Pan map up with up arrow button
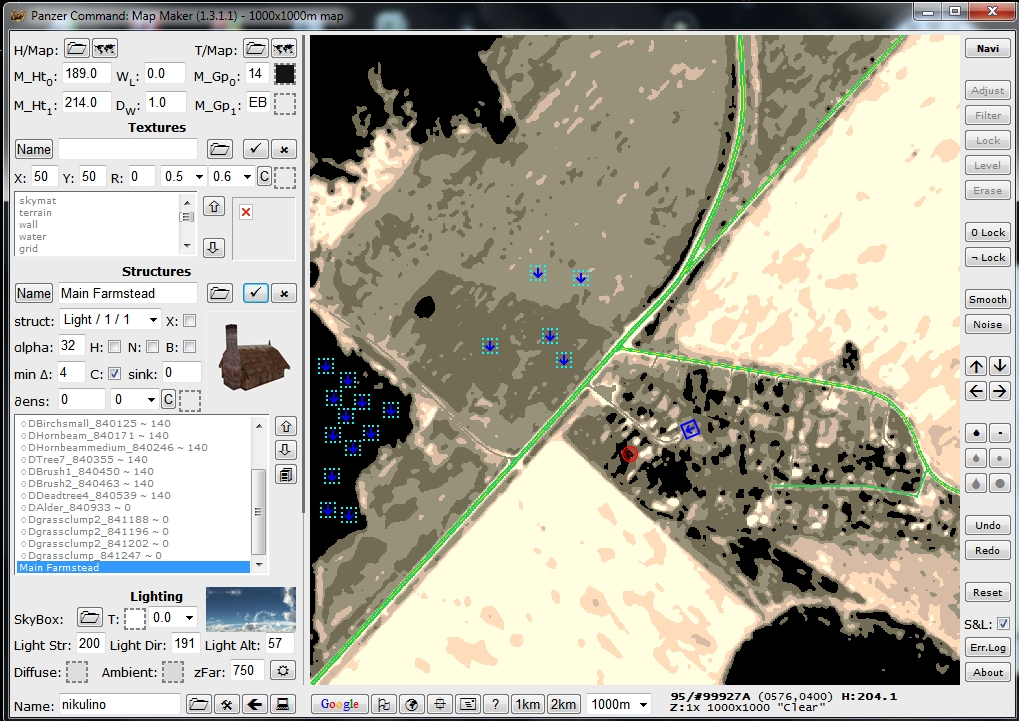The image size is (1019, 721). tap(976, 366)
